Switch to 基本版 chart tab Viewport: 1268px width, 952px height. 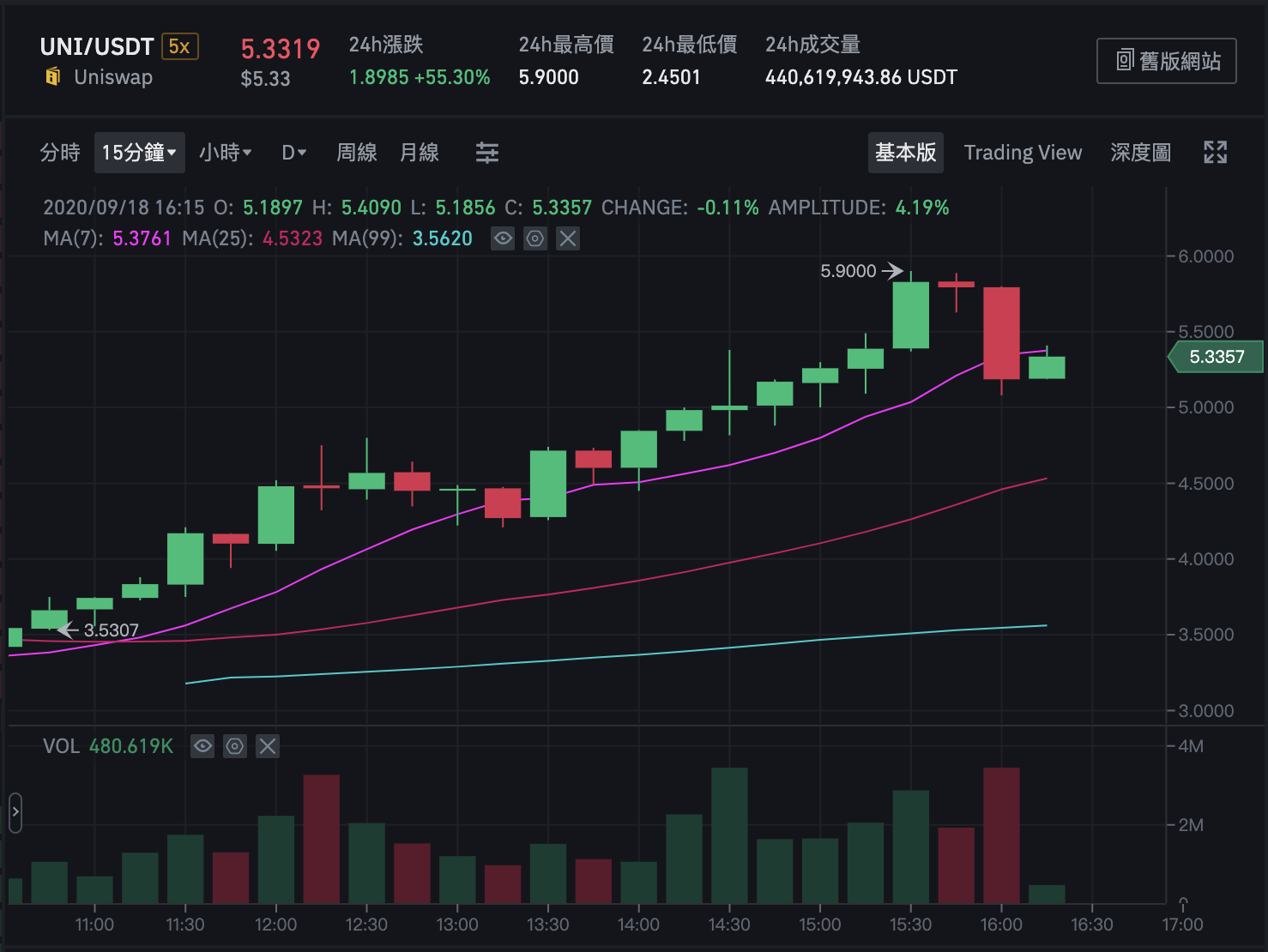click(906, 153)
